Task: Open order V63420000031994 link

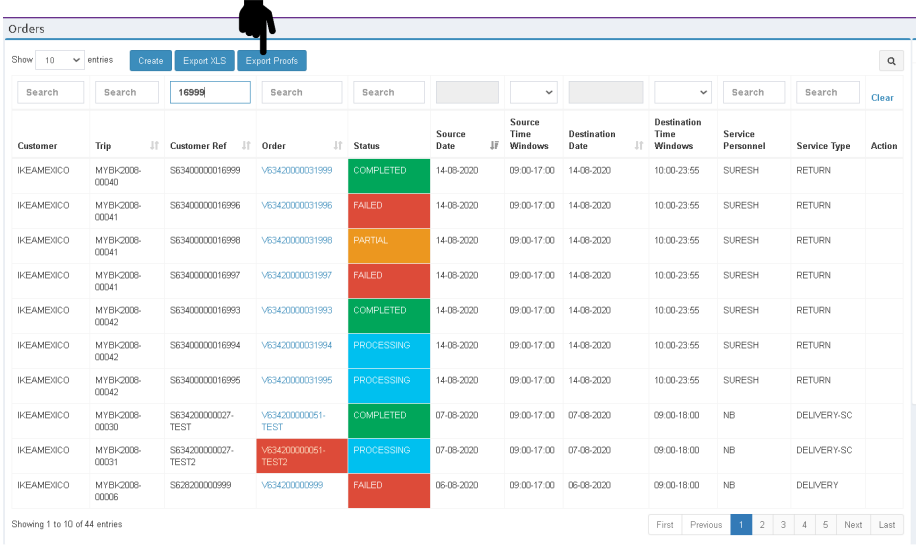Action: tap(297, 345)
